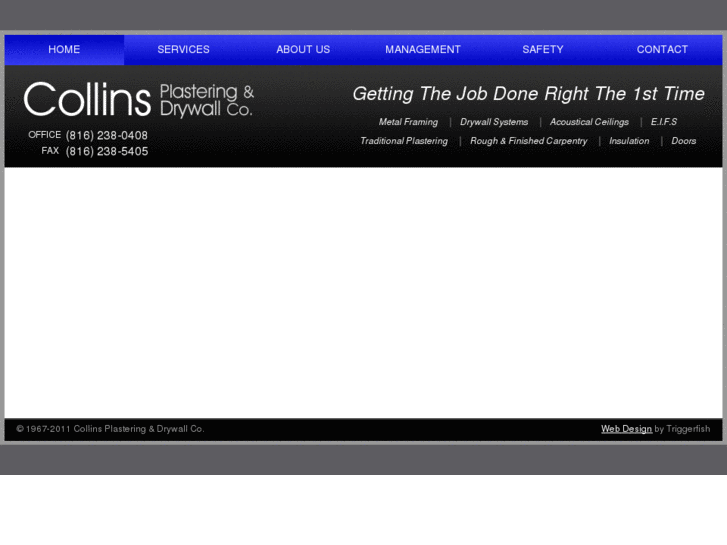Click the 'by Triggerfish' footer text
727x545 pixels.
click(682, 429)
